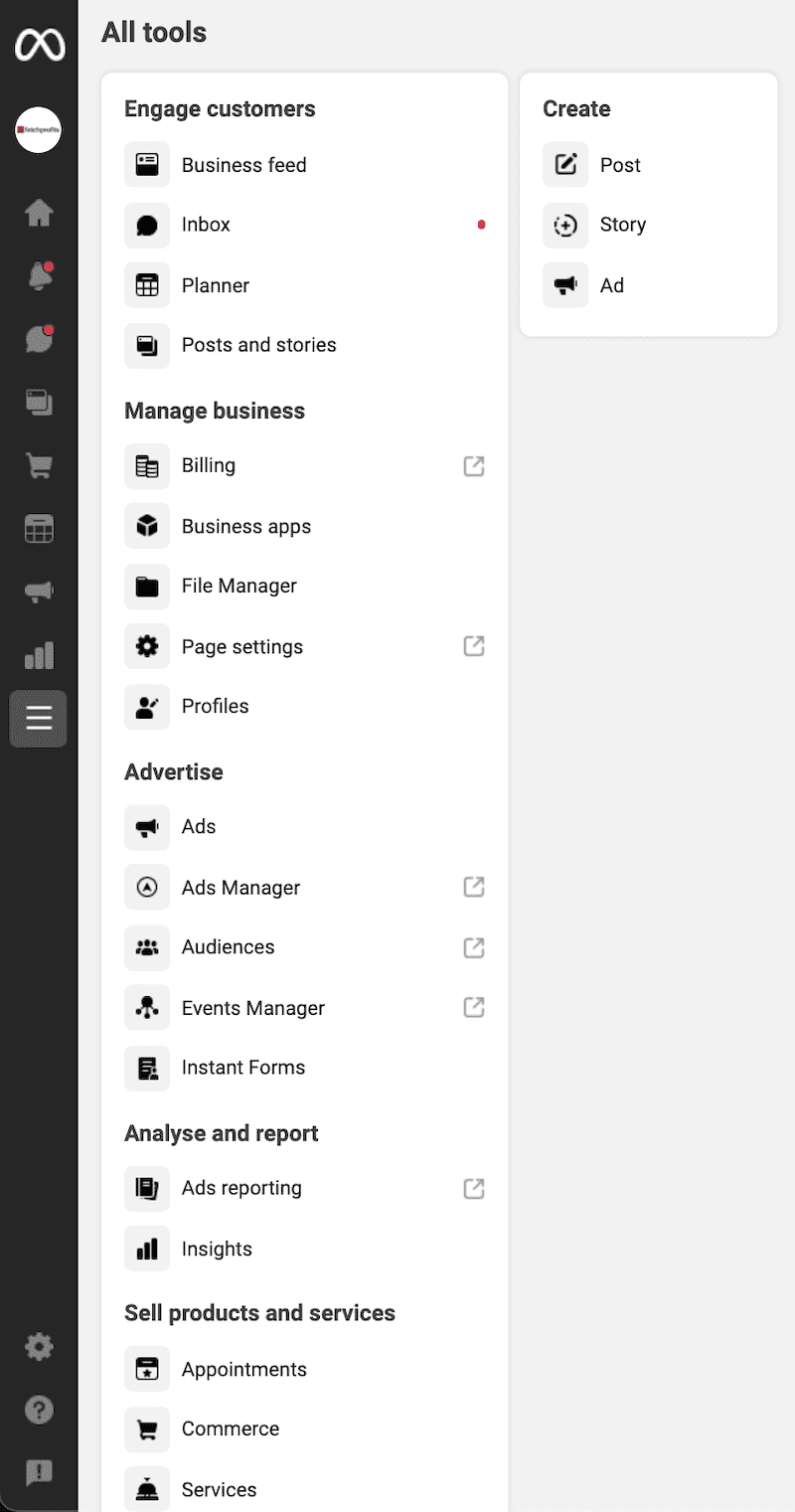Screen dimensions: 795x1512
Task: Click the report problem icon in sidebar
Action: point(39,1472)
